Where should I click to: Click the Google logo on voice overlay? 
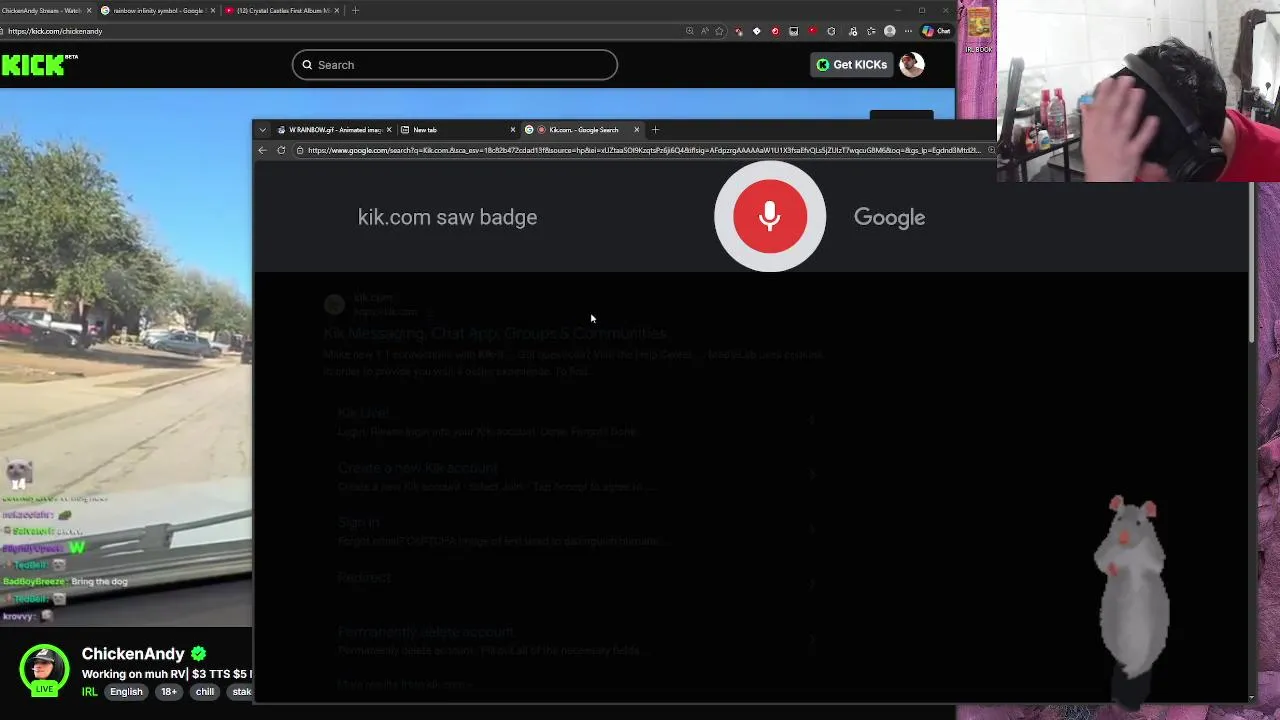[889, 218]
